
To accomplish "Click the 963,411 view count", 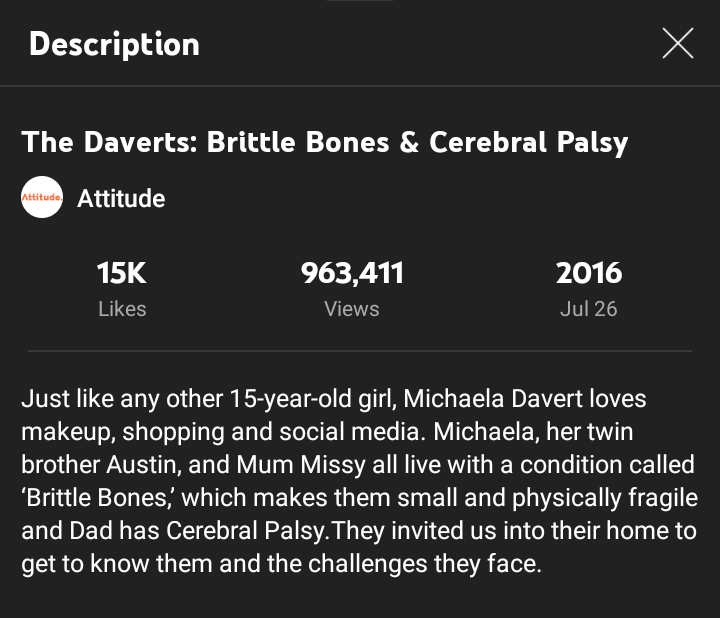I will (x=352, y=272).
